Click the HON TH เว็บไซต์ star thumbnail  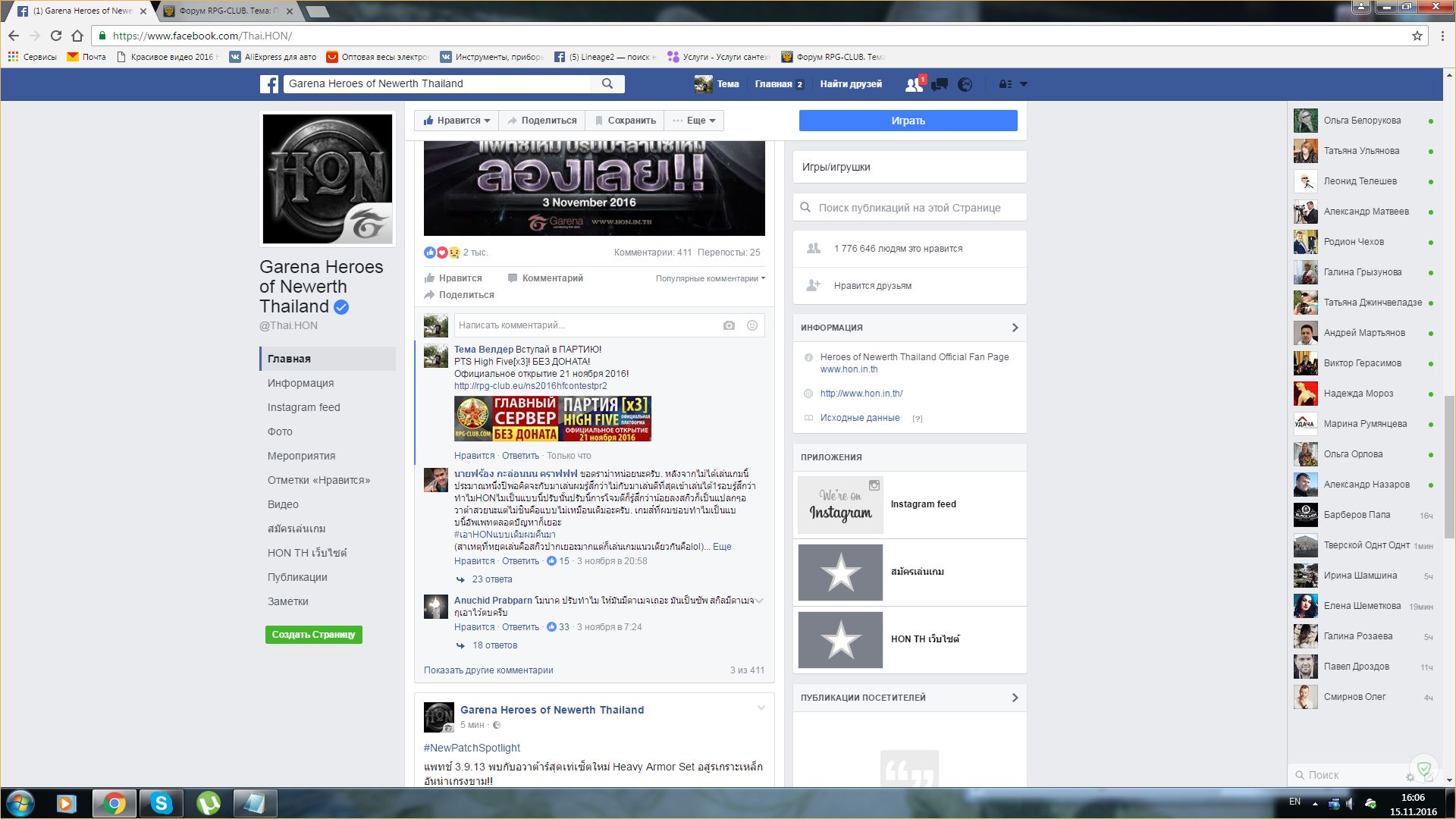coord(840,639)
